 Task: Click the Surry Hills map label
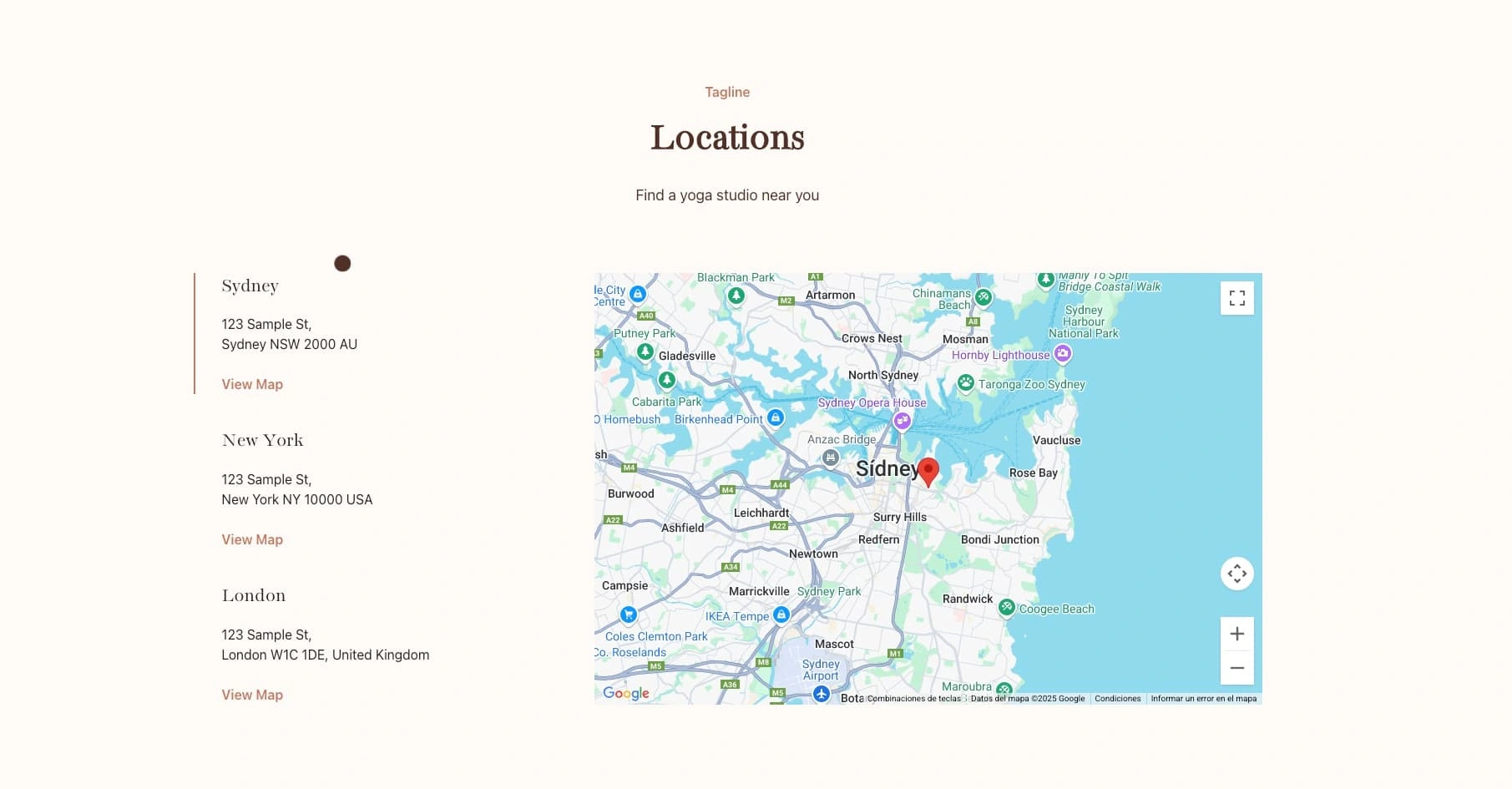point(899,517)
